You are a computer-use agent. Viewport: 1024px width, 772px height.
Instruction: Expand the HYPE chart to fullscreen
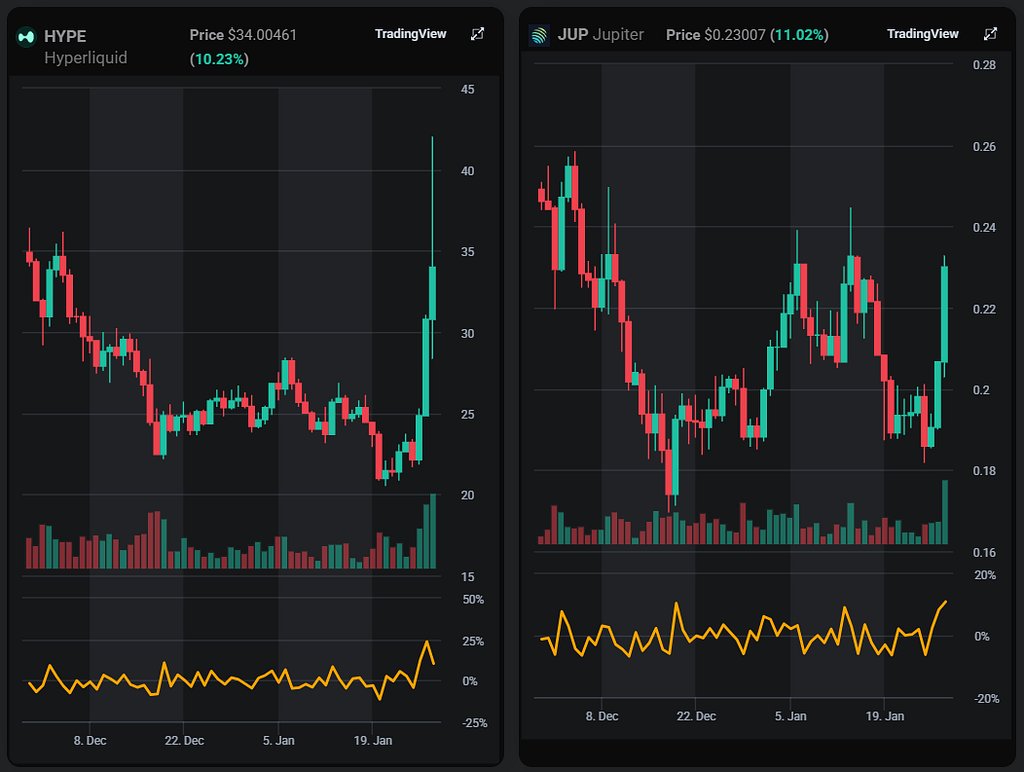point(477,34)
